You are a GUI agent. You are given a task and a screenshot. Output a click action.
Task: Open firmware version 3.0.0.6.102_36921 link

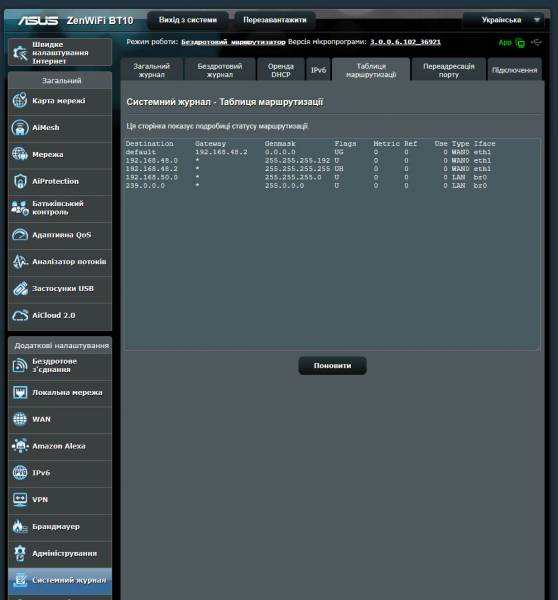(x=405, y=42)
